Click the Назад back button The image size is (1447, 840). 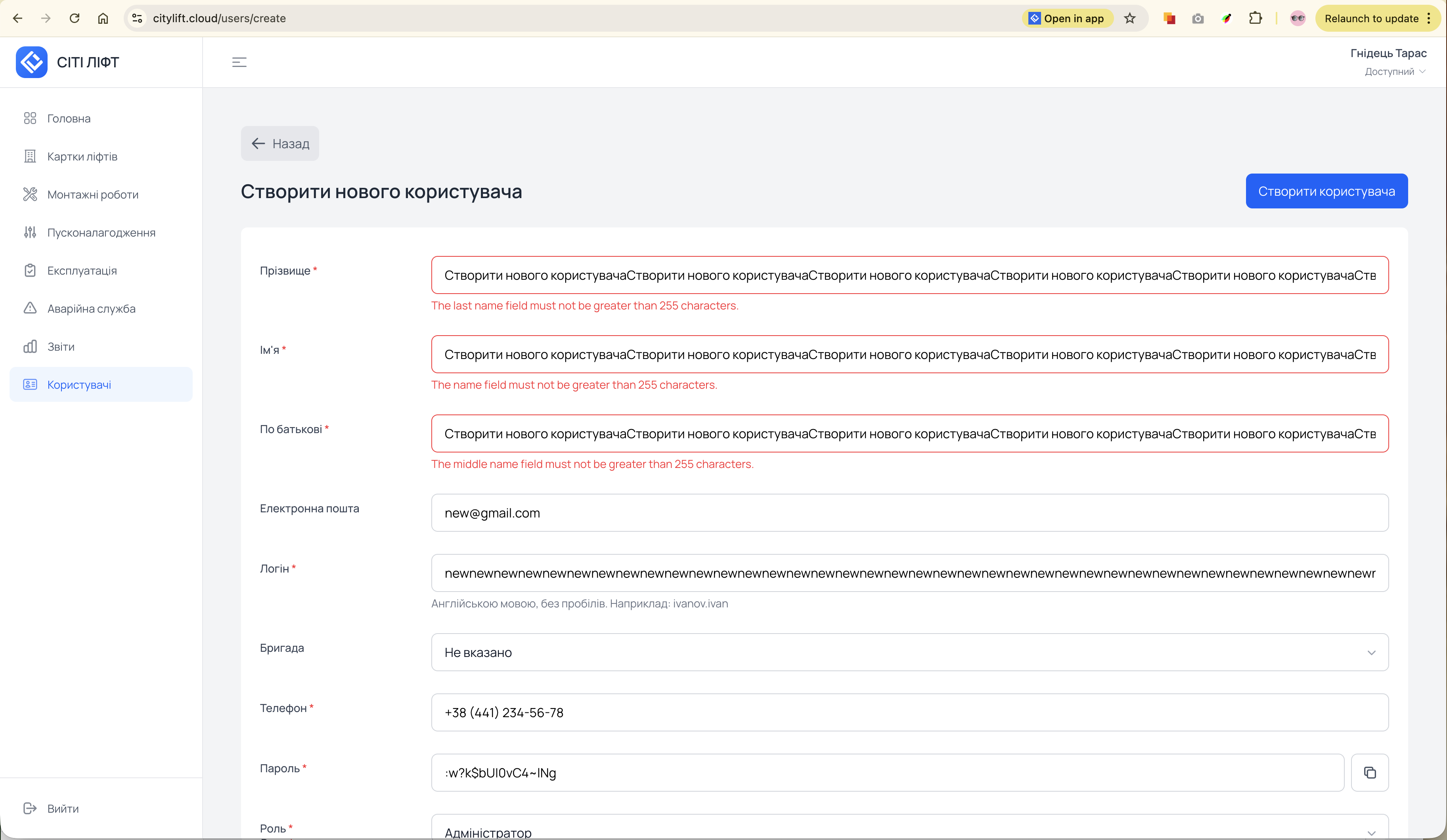(279, 143)
